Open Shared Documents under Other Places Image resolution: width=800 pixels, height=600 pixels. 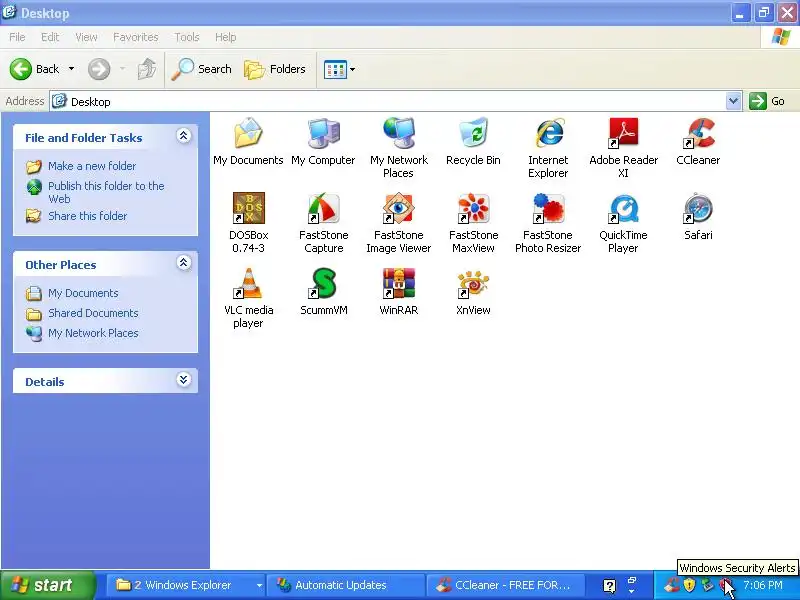point(93,313)
